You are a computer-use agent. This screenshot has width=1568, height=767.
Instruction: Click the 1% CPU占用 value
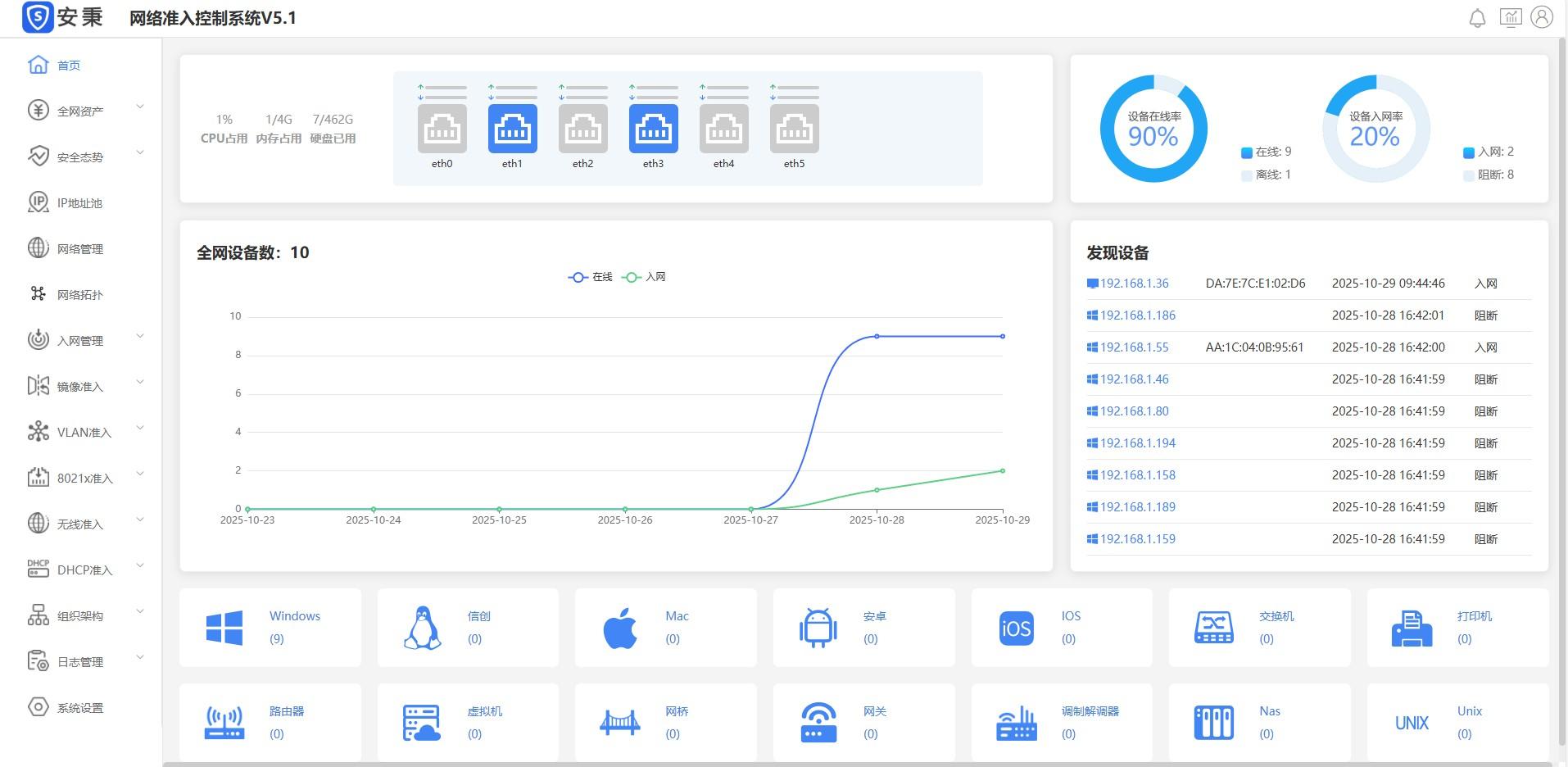point(224,120)
